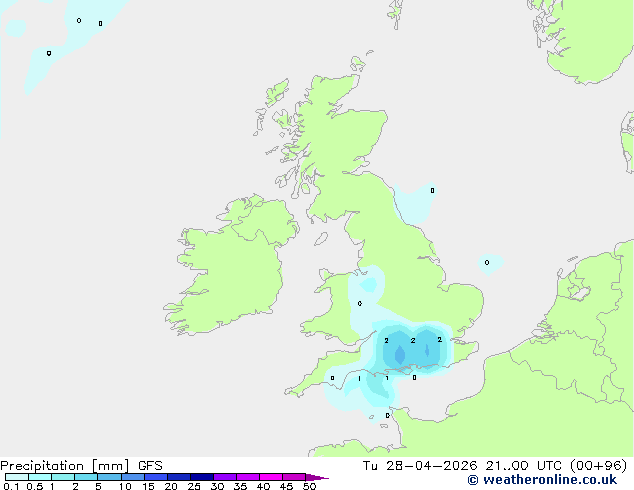The image size is (634, 490).
Task: Click the weatheronline.co.uk copyright credit
Action: click(x=542, y=480)
